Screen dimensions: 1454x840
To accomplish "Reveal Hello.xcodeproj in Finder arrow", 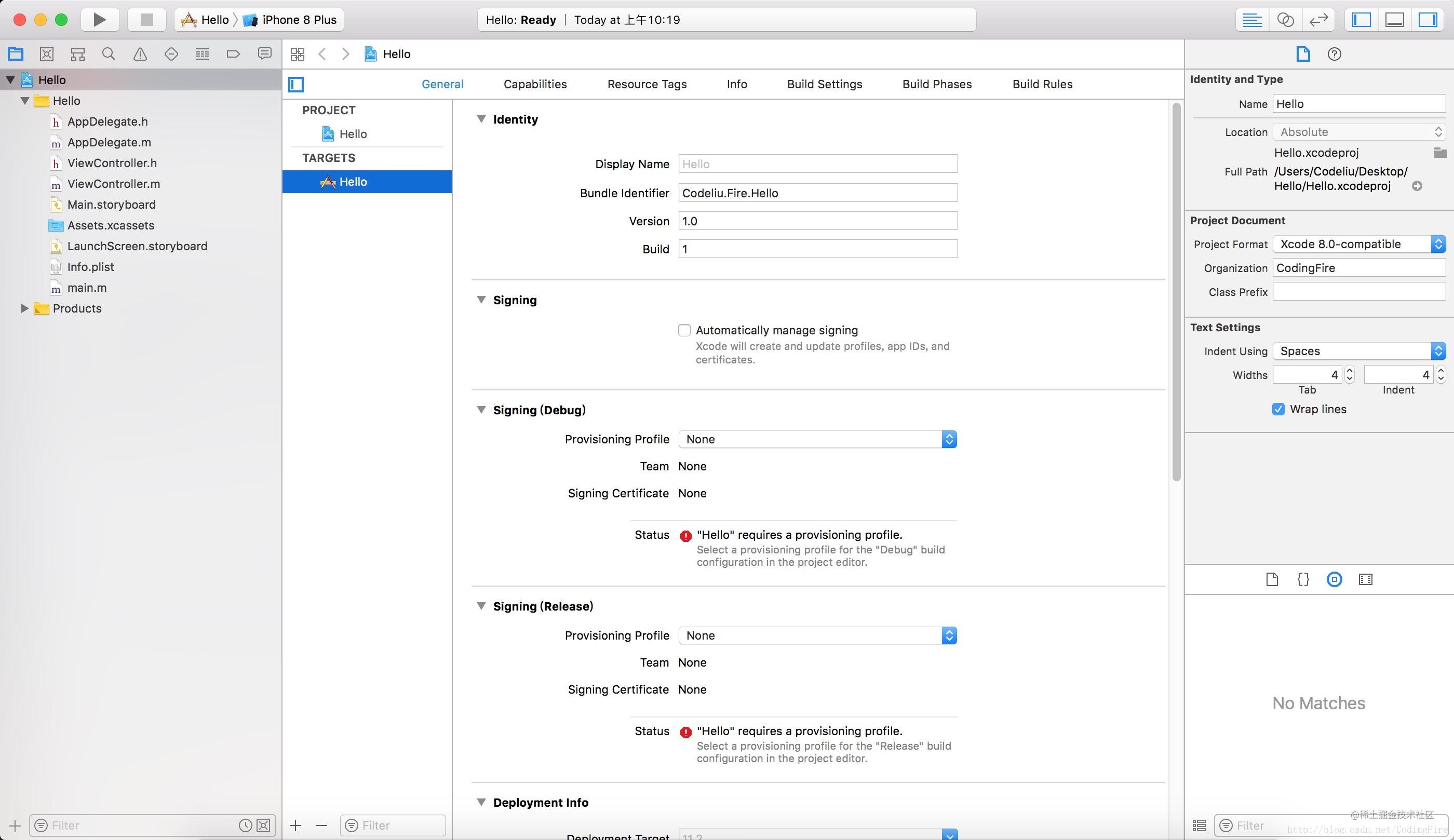I will click(1417, 186).
